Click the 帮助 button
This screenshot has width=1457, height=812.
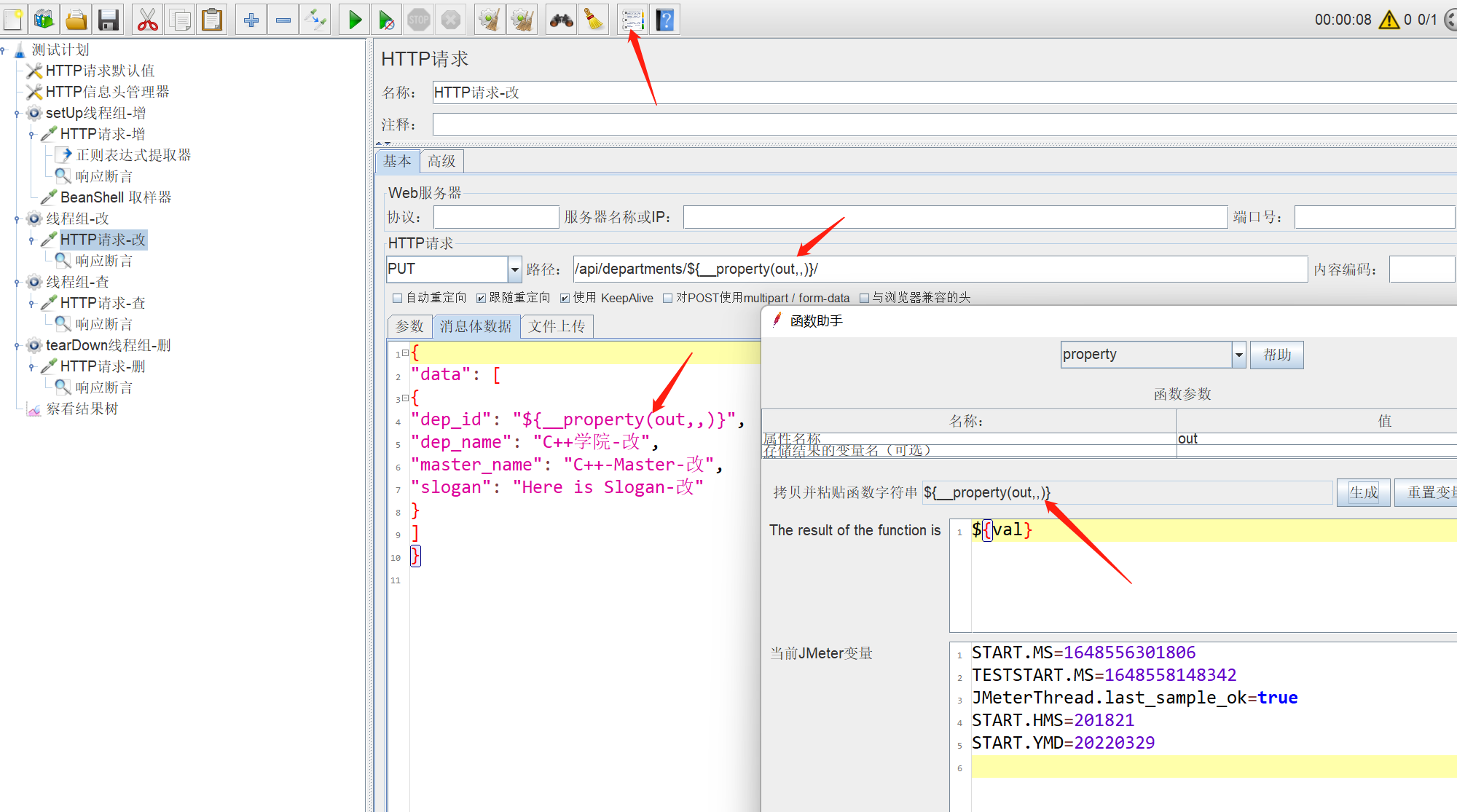point(1276,355)
